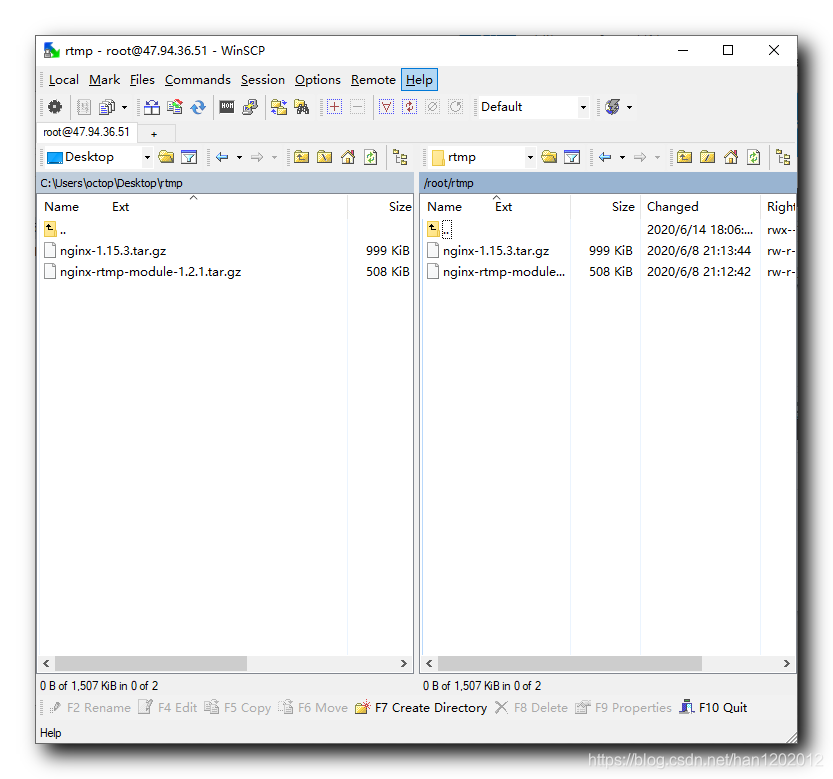The height and width of the screenshot is (779, 833).
Task: Select the root@47.94.36.51 session tab
Action: [x=87, y=132]
